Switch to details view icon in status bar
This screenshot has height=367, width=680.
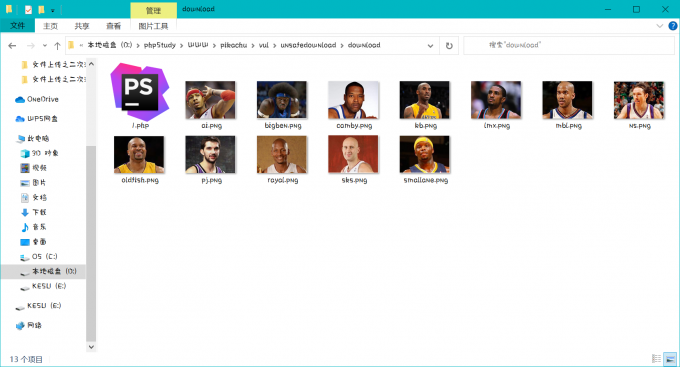656,359
